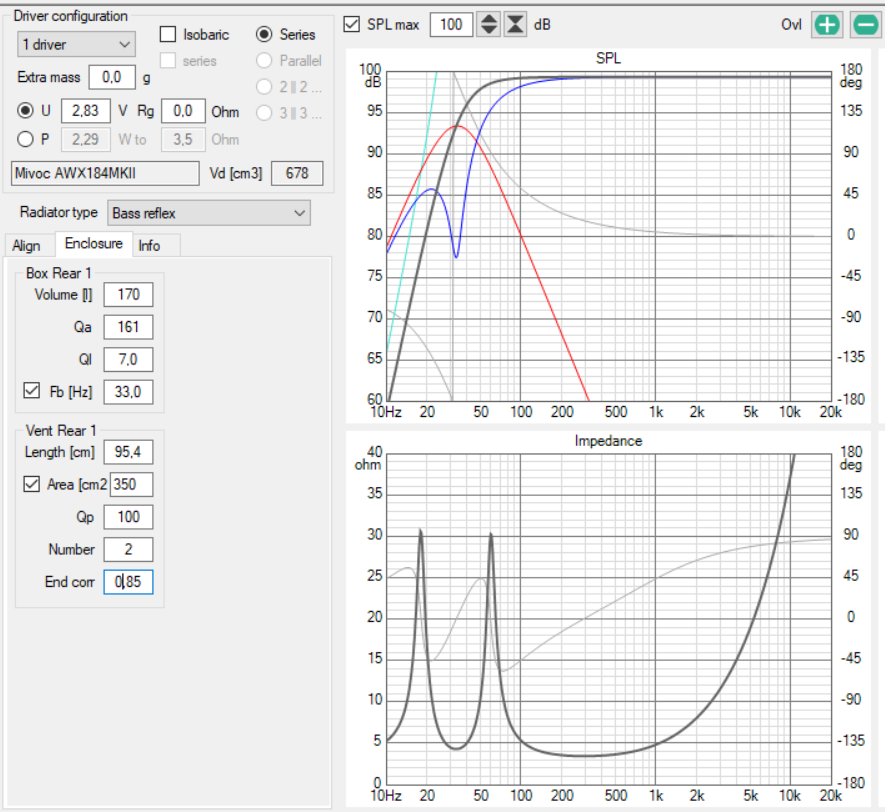Choose the Series radio option
The width and height of the screenshot is (885, 812).
[265, 35]
